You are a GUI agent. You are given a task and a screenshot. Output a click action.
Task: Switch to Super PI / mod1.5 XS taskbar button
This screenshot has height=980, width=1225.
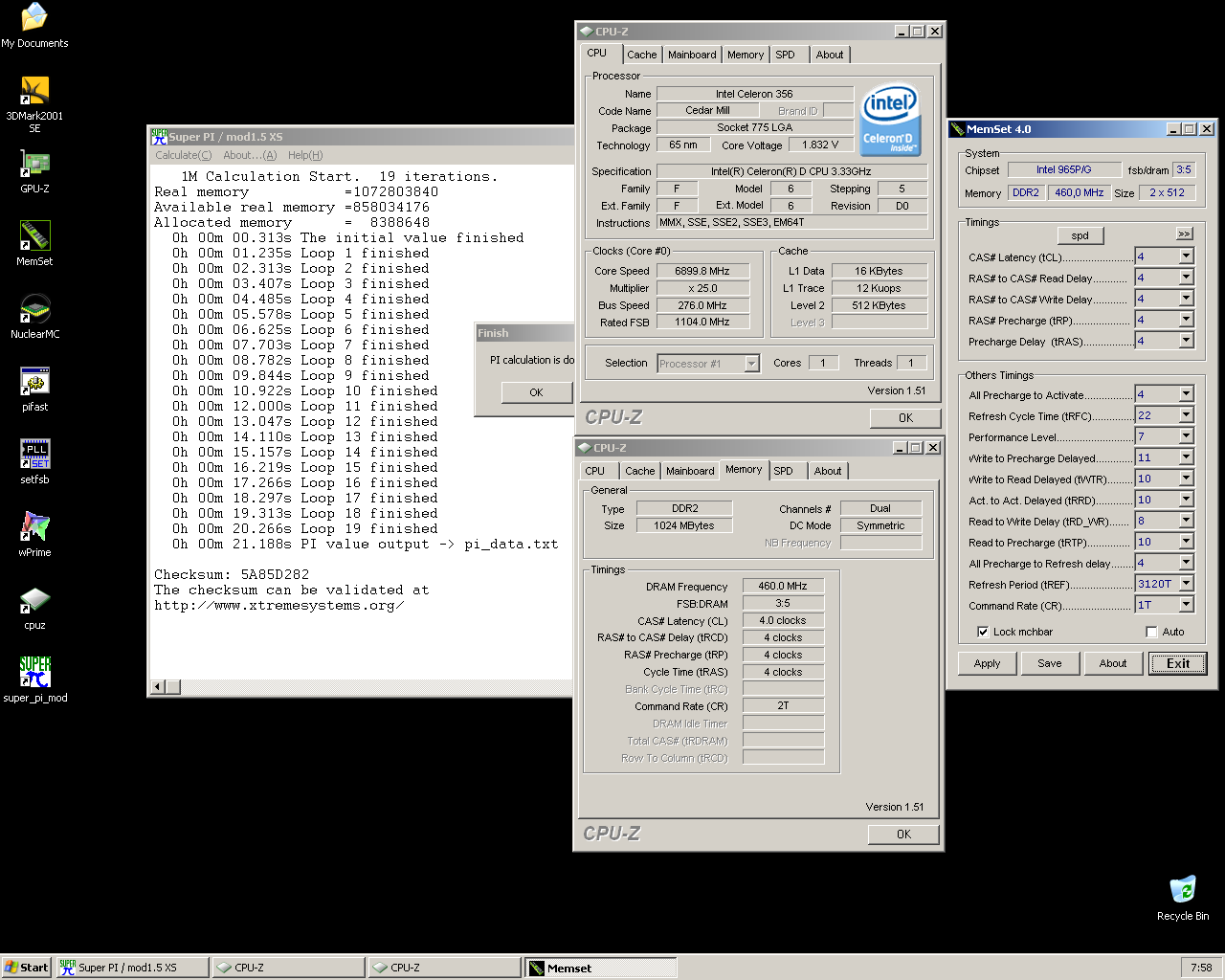(x=131, y=968)
